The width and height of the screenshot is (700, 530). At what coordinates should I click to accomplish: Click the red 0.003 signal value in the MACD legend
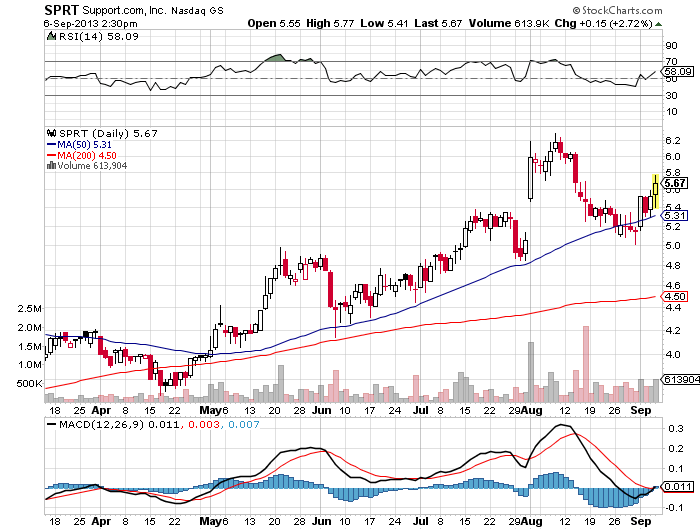point(204,424)
